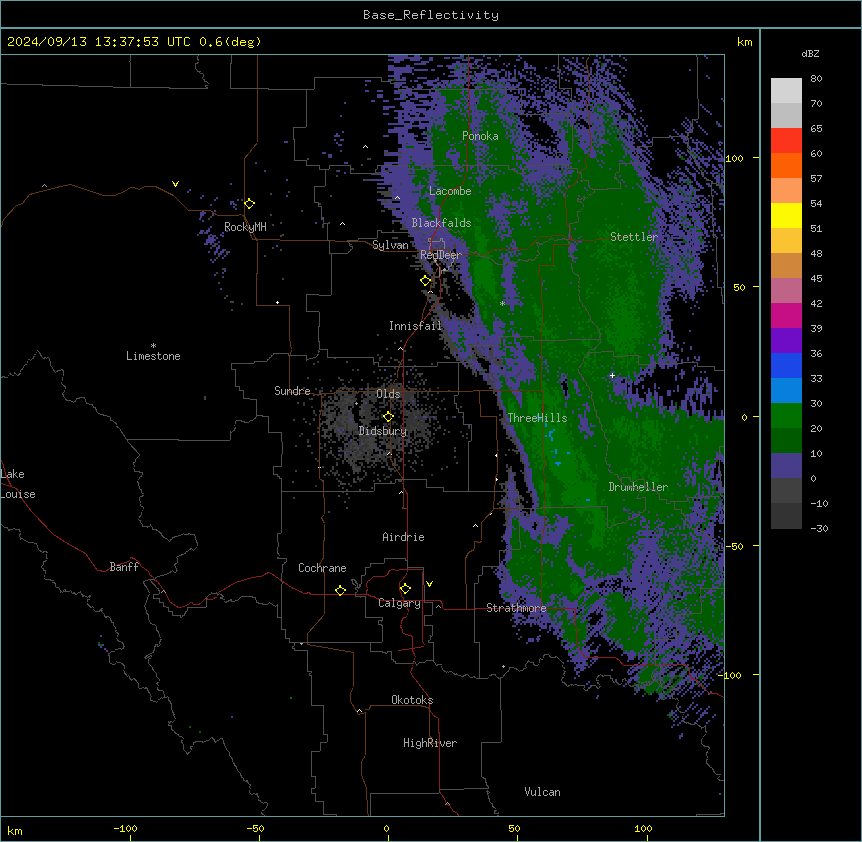Click the Blackfalds label
The height and width of the screenshot is (842, 862).
point(441,223)
